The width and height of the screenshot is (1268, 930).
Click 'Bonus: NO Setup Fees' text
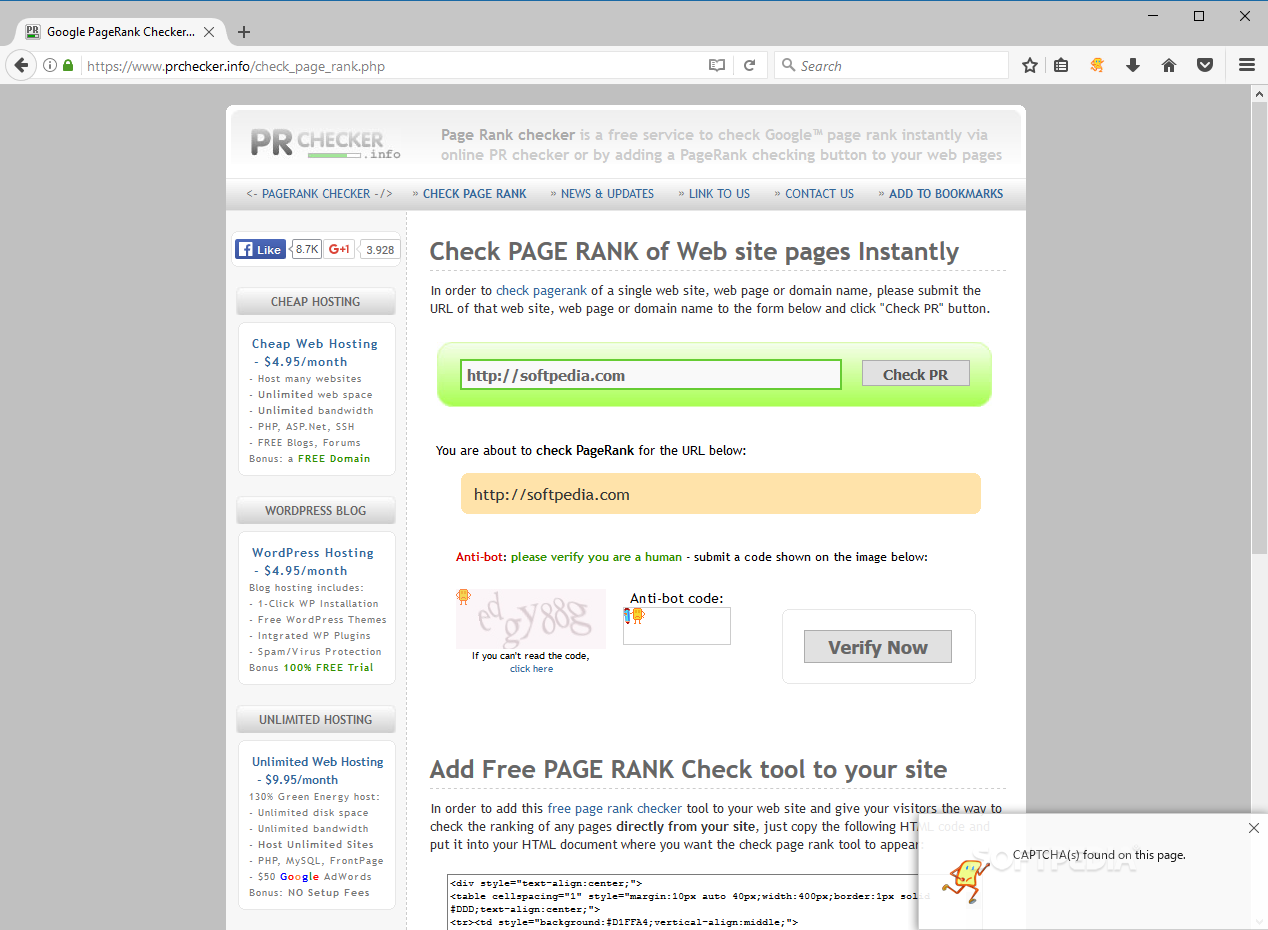click(309, 893)
